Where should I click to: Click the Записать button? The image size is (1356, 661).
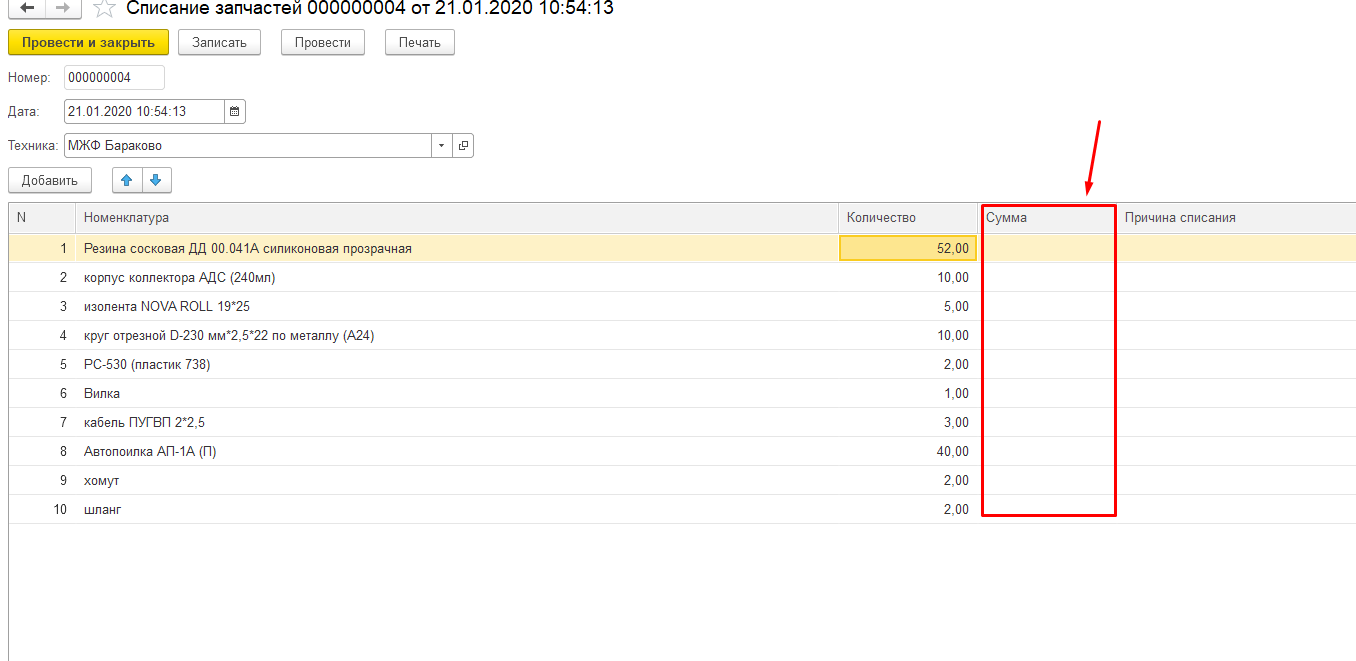tap(219, 42)
